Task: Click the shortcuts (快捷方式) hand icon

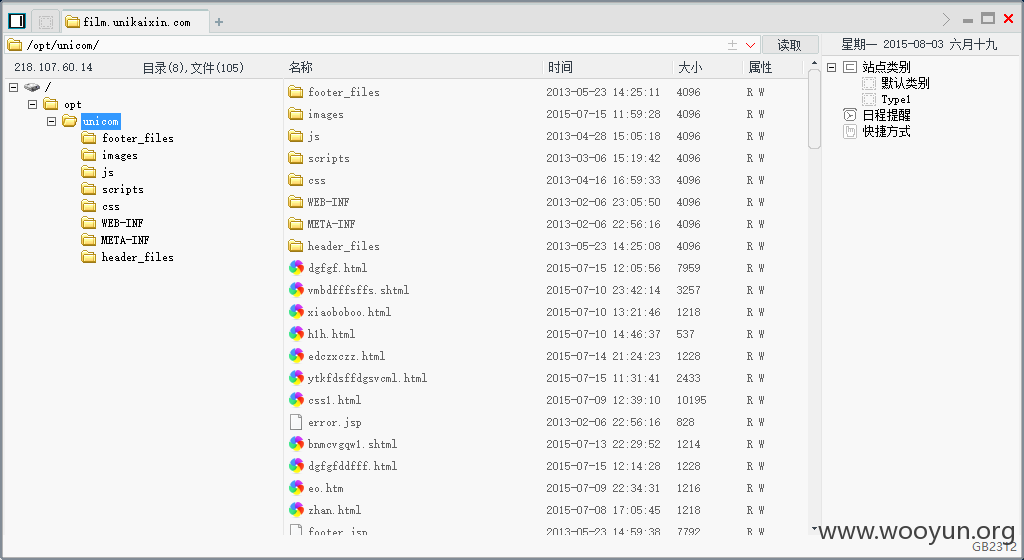Action: [850, 131]
